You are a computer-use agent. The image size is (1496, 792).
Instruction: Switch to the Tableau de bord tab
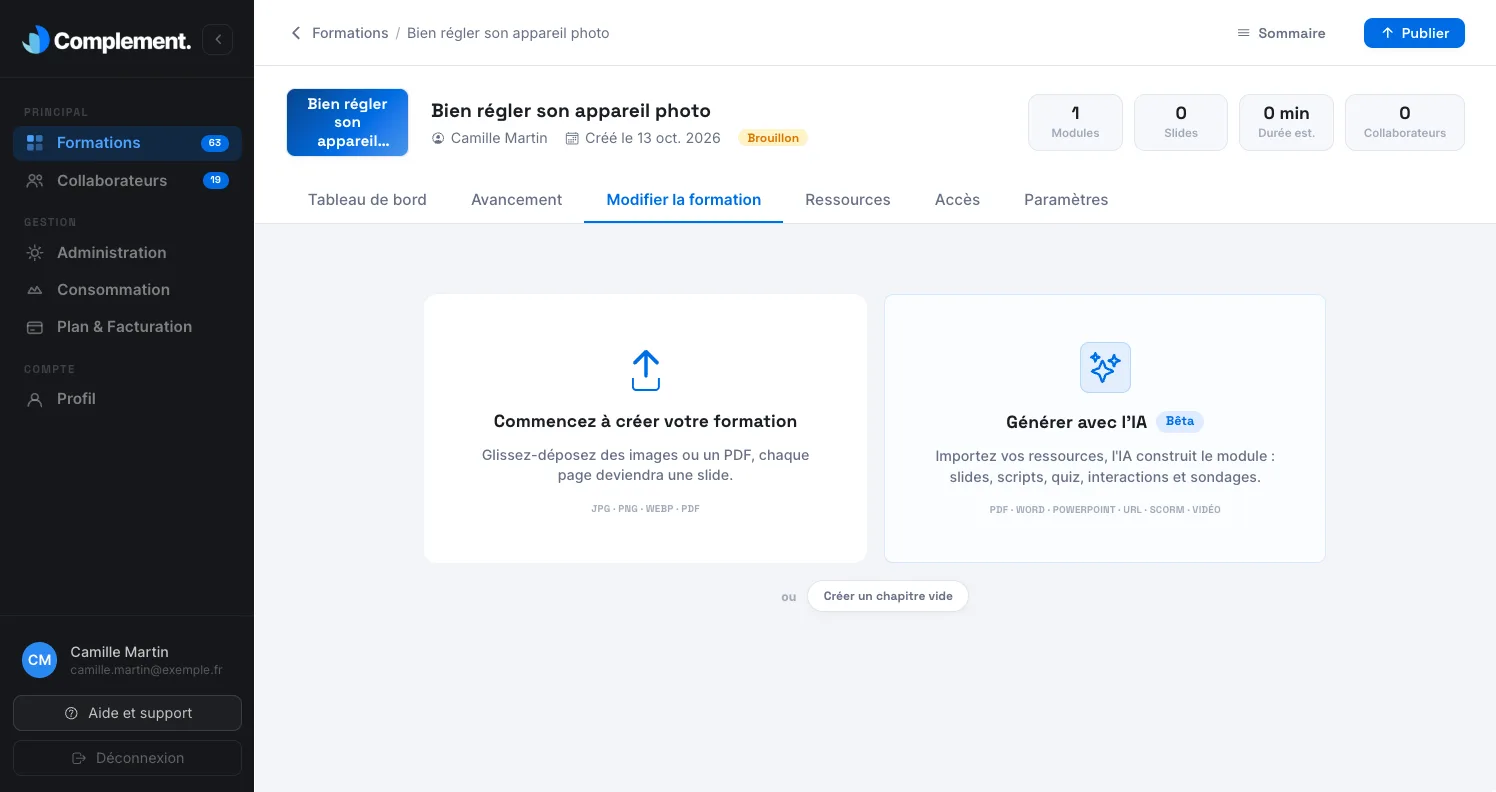click(367, 199)
